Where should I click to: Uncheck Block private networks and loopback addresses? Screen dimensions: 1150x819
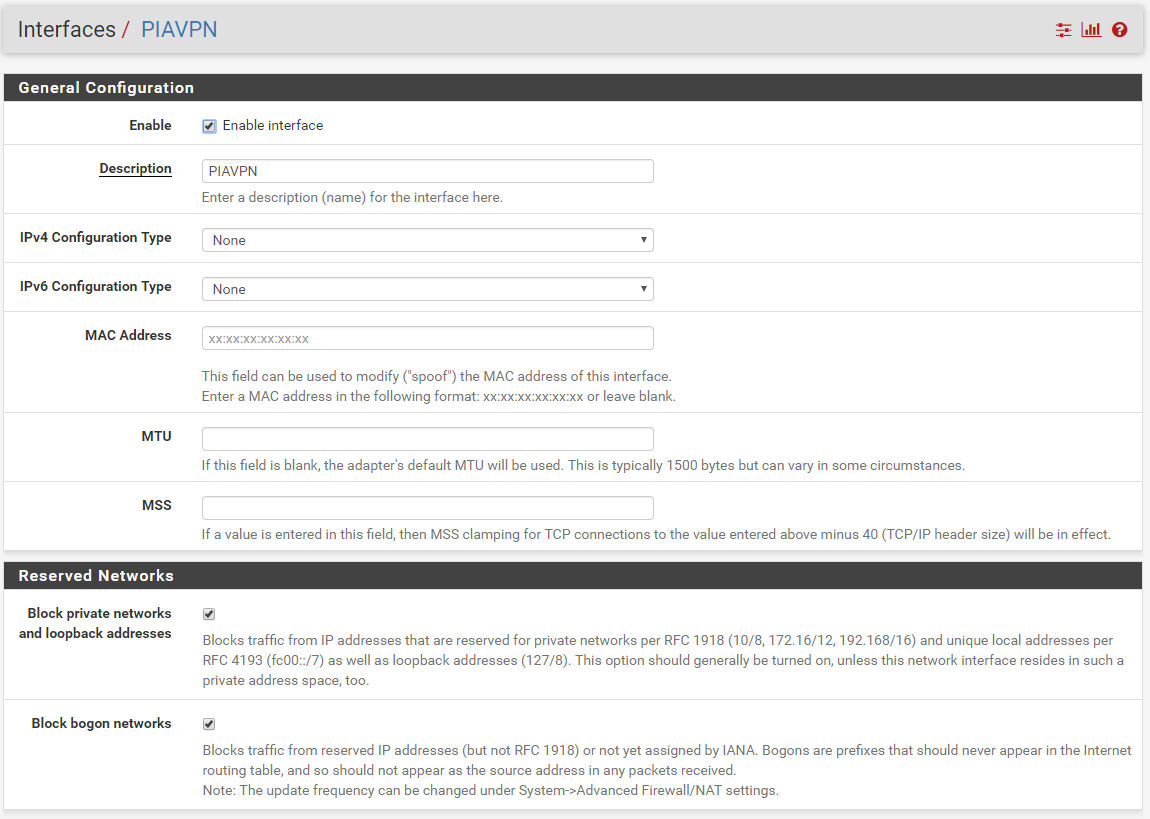[209, 614]
